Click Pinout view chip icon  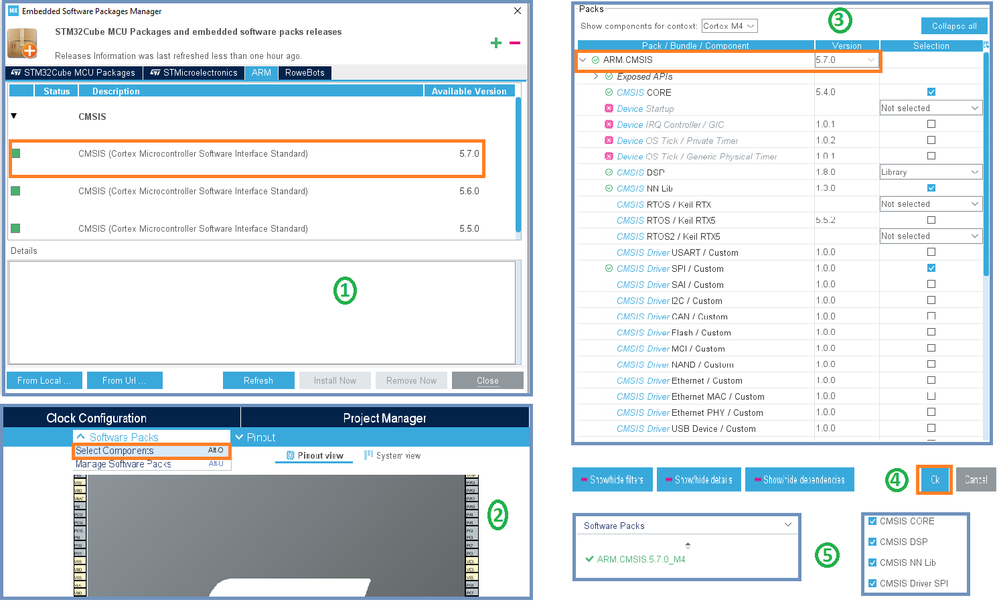(291, 456)
